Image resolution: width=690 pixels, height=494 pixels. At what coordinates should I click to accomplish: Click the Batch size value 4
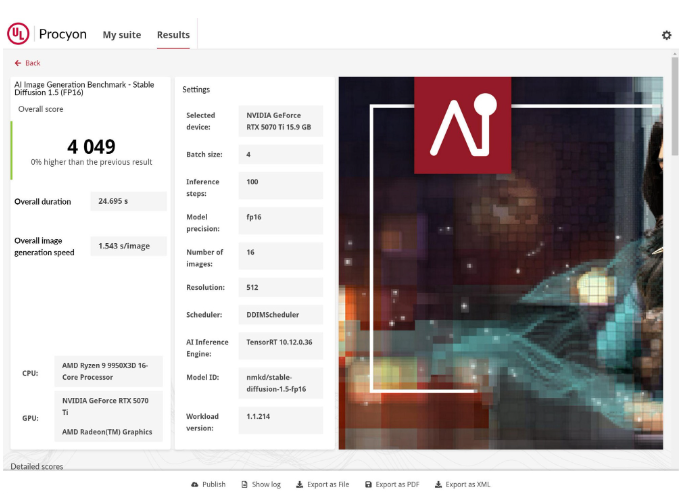click(x=281, y=154)
